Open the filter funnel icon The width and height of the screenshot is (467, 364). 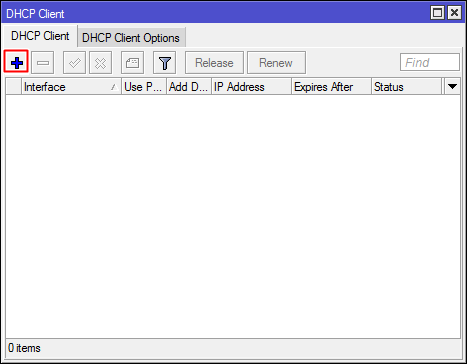164,62
